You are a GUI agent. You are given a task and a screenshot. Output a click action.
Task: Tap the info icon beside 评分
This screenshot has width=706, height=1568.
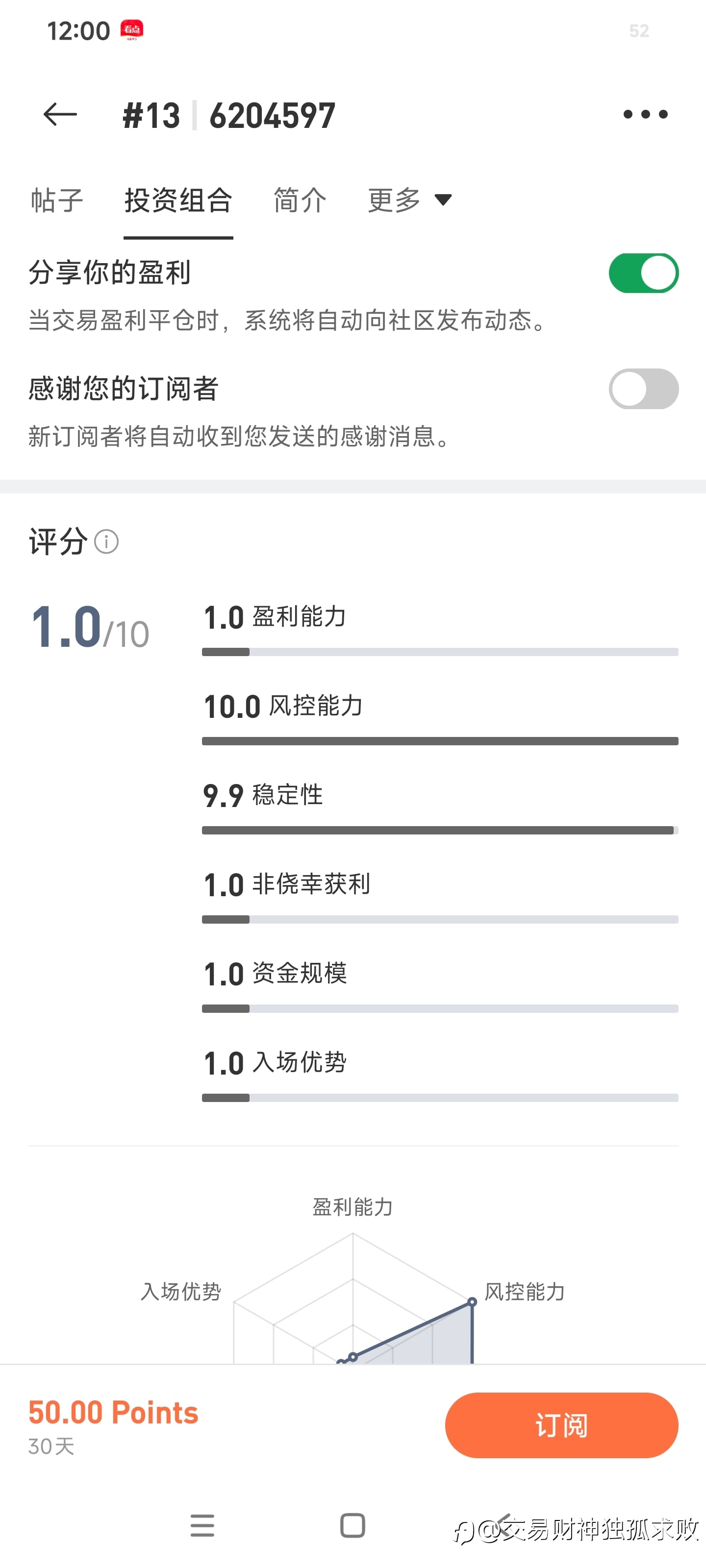[106, 541]
